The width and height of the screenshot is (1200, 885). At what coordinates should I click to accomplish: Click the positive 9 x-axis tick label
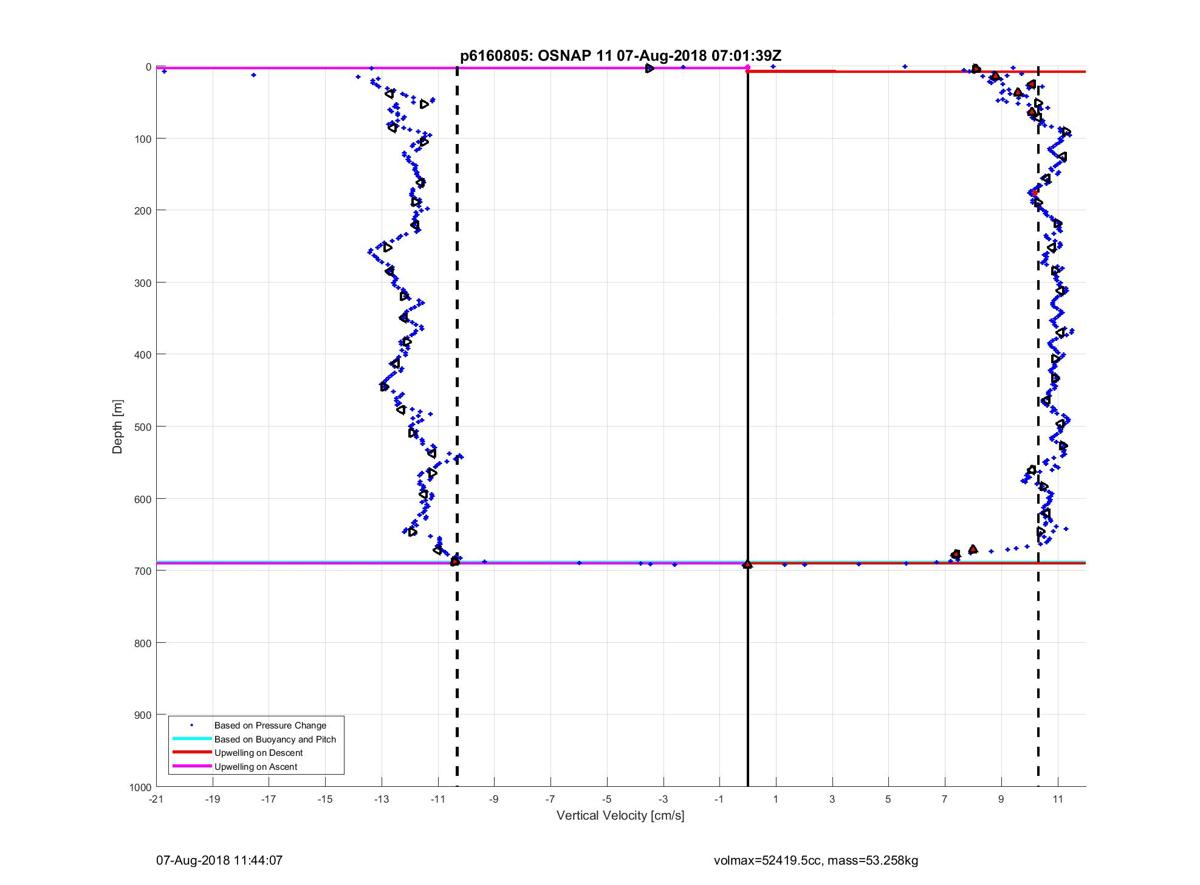click(1001, 800)
